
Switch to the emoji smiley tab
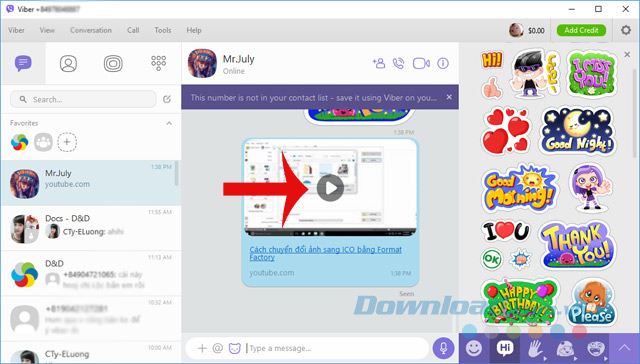[474, 348]
